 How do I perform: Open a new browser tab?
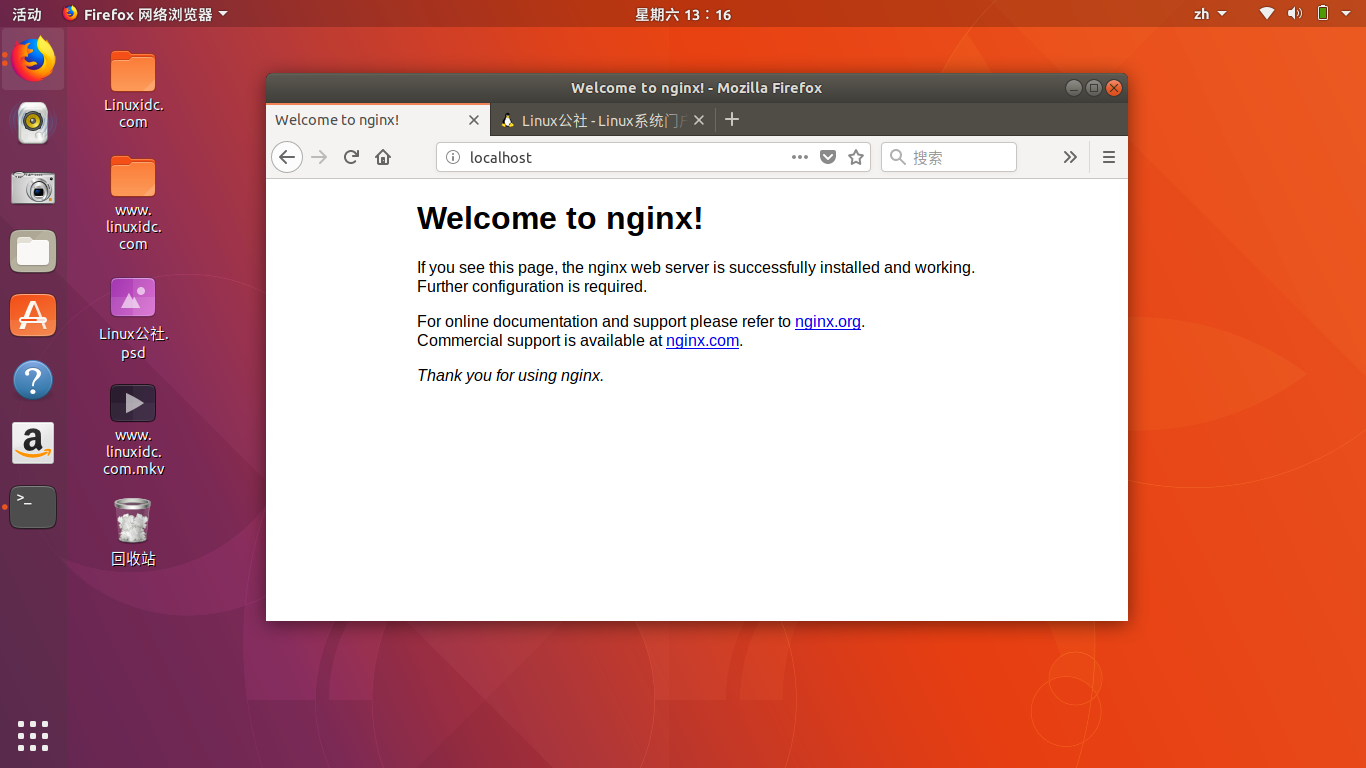click(x=732, y=119)
